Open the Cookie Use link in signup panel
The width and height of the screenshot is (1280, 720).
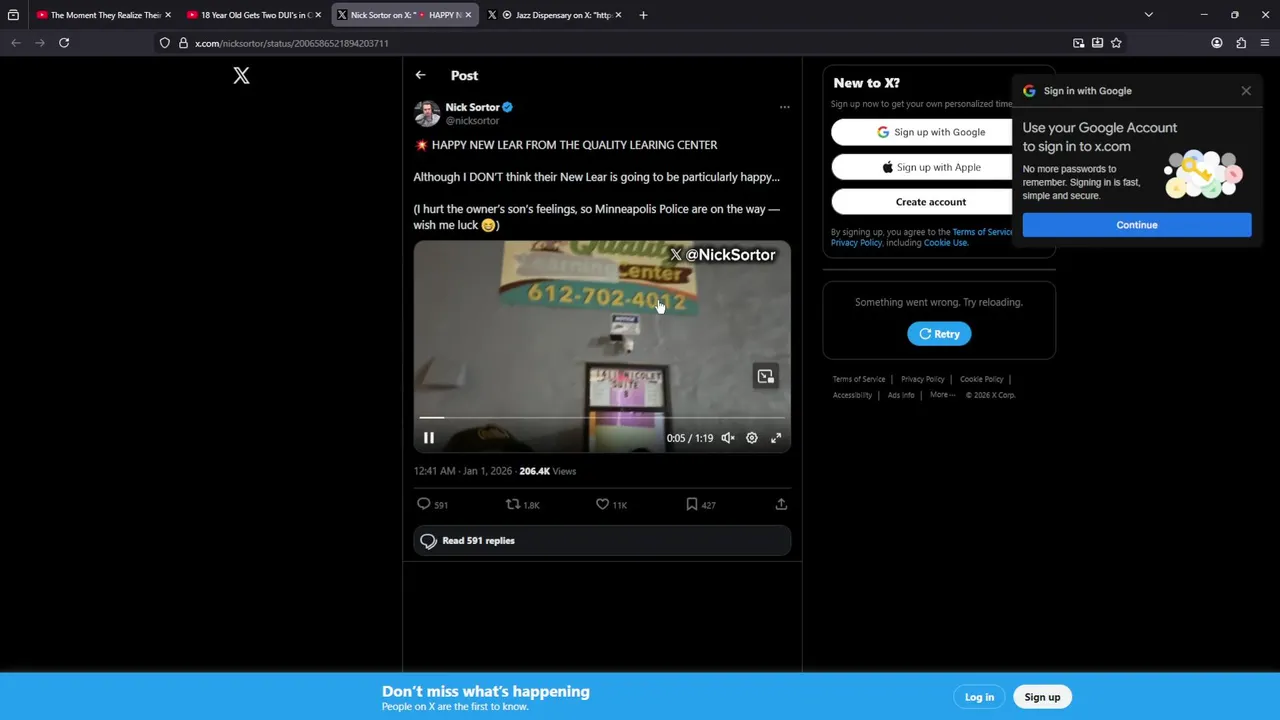(945, 243)
